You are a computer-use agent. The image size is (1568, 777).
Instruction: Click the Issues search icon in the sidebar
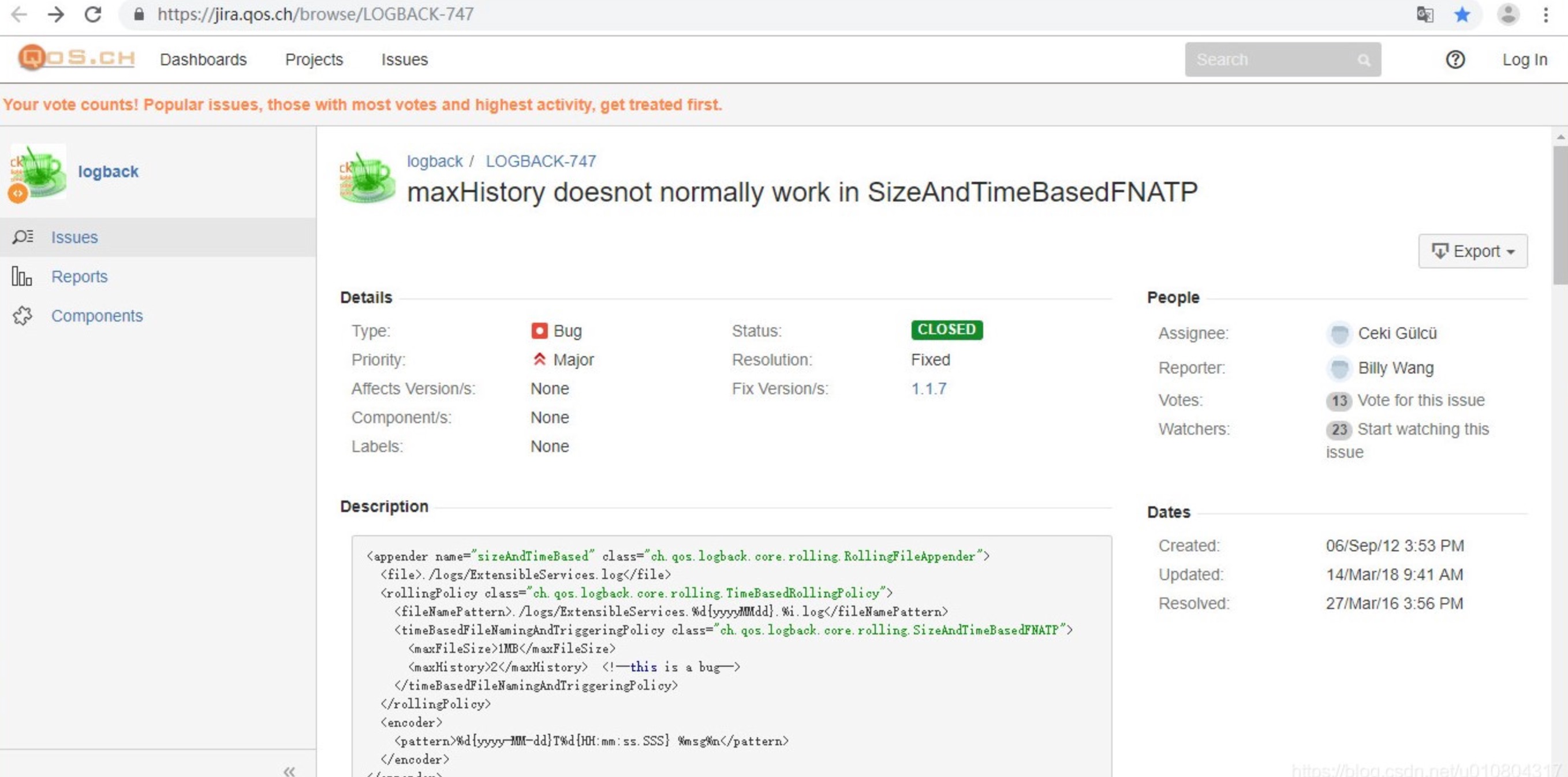[23, 237]
